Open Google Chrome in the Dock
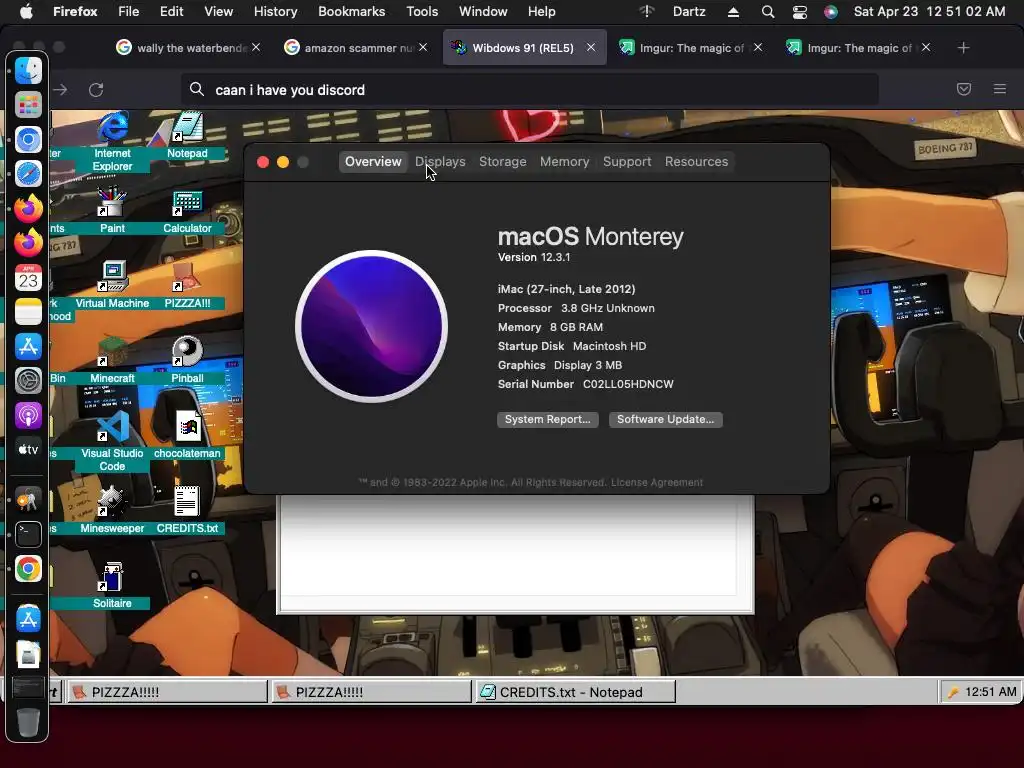This screenshot has width=1024, height=768. [28, 569]
